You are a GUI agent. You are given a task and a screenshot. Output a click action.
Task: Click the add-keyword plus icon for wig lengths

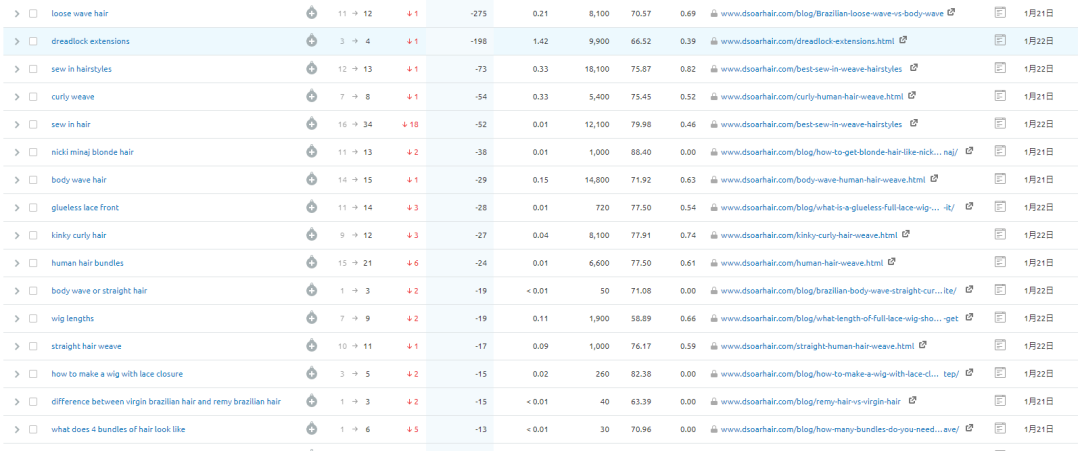[311, 318]
